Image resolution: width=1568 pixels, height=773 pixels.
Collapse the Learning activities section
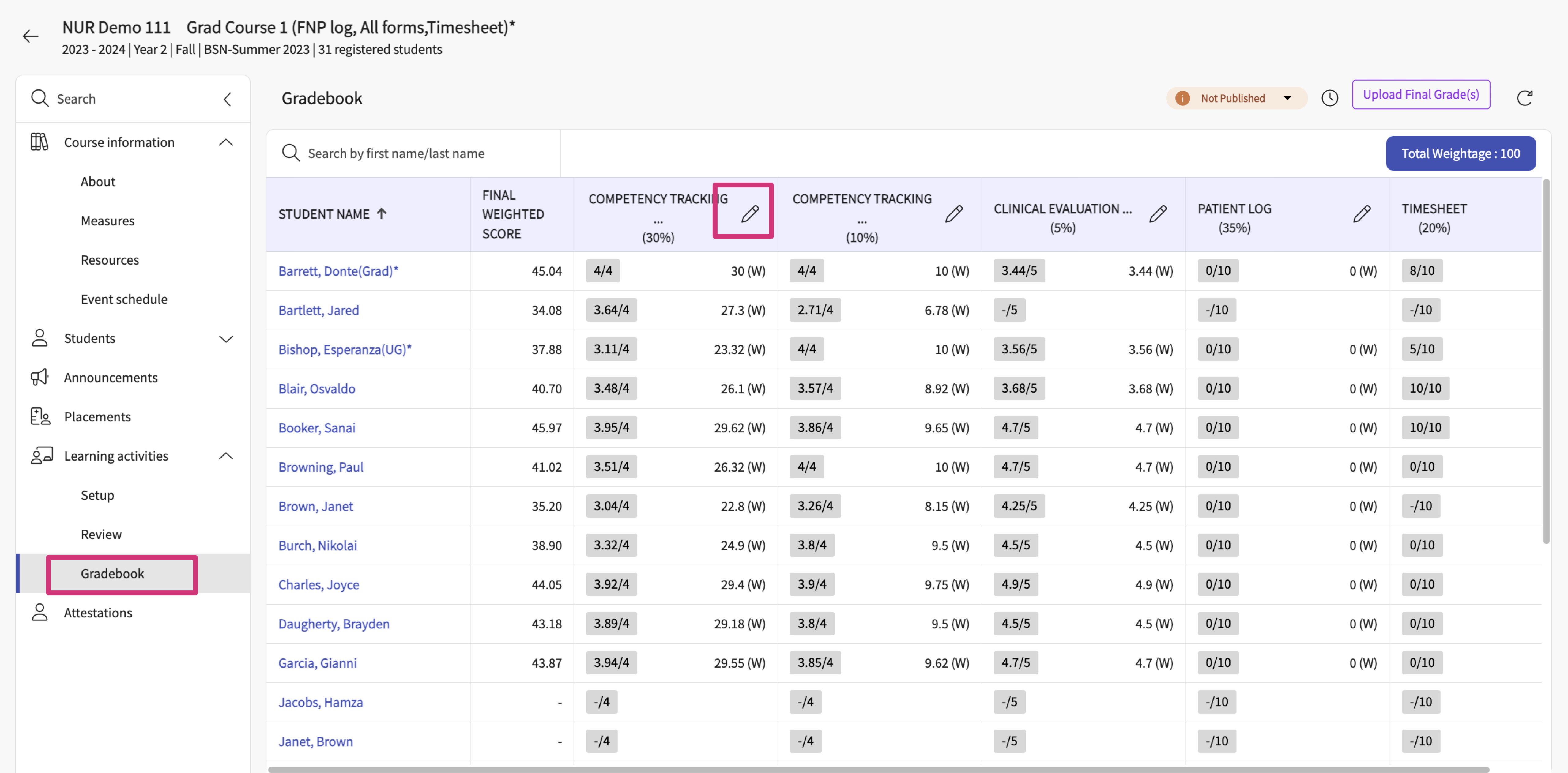[x=226, y=456]
